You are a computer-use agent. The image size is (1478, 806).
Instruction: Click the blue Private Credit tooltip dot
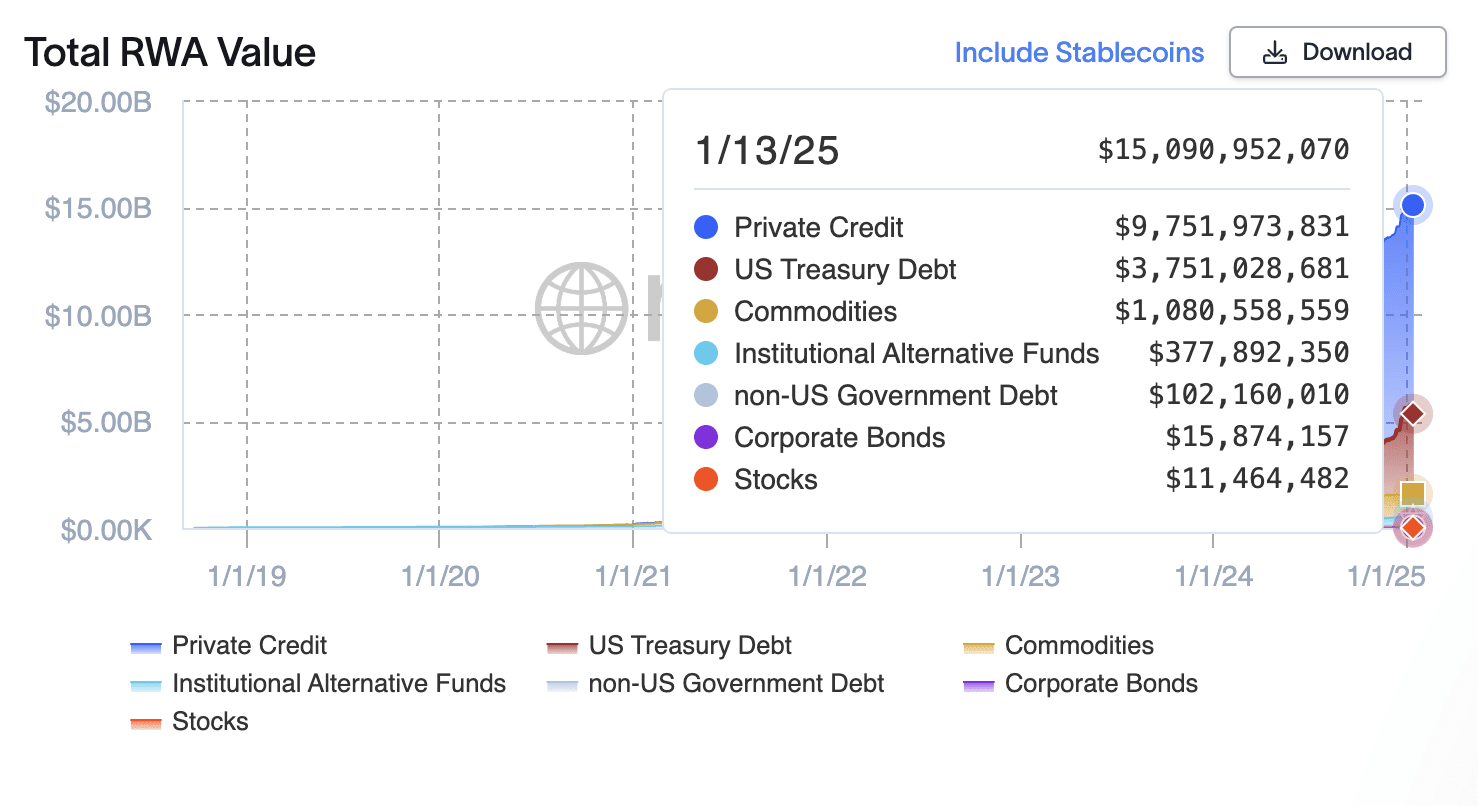coord(706,227)
